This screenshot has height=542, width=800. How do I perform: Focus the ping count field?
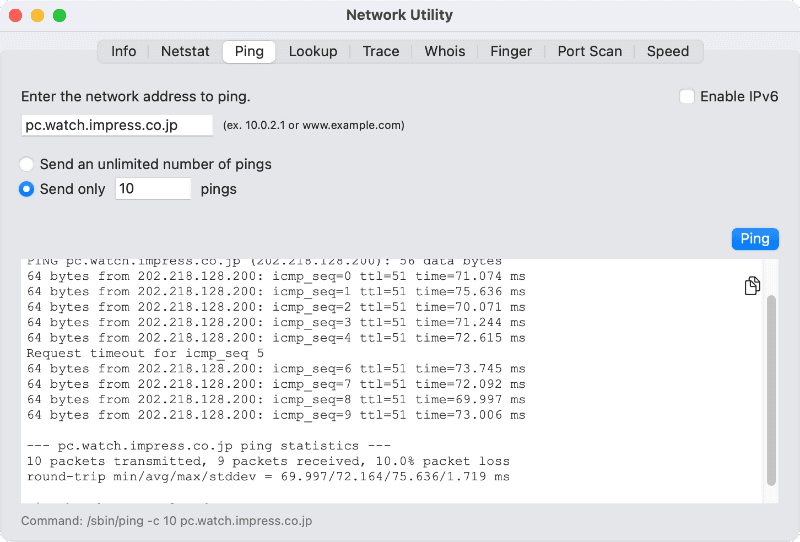point(153,189)
